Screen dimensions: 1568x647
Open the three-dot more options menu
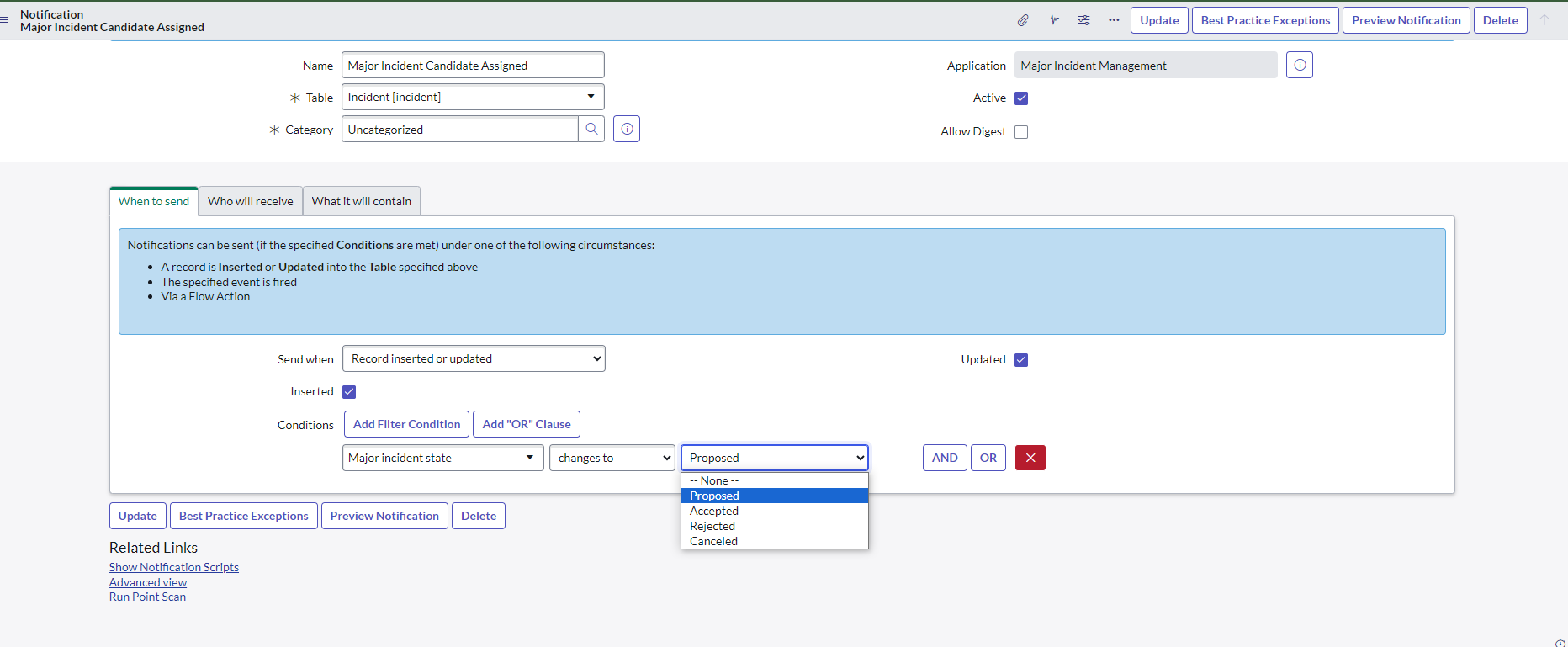(x=1114, y=20)
